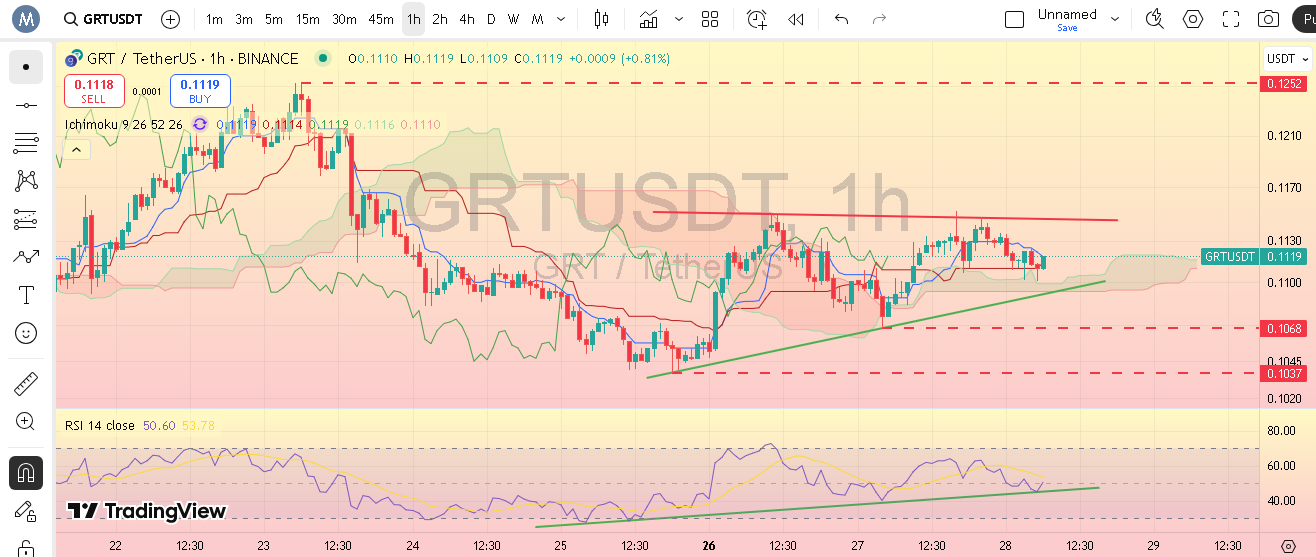Image resolution: width=1316 pixels, height=557 pixels.
Task: Select the 1h interval button
Action: point(413,19)
